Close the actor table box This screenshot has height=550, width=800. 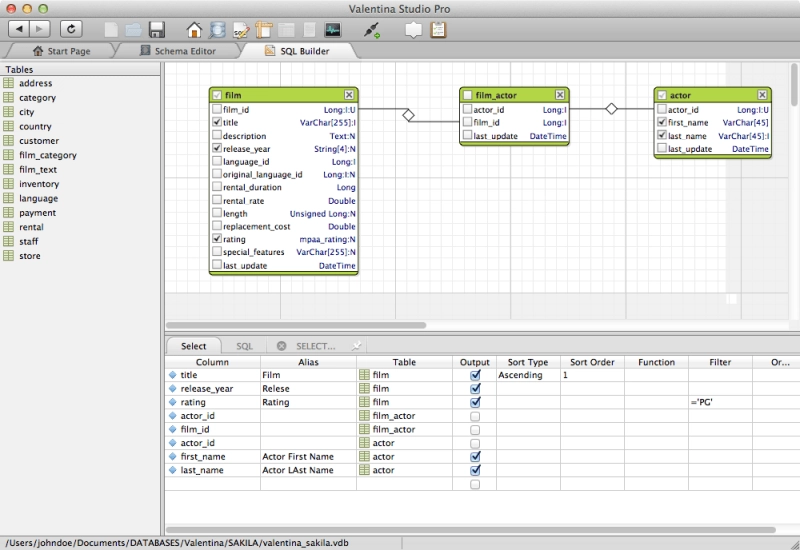pos(762,95)
